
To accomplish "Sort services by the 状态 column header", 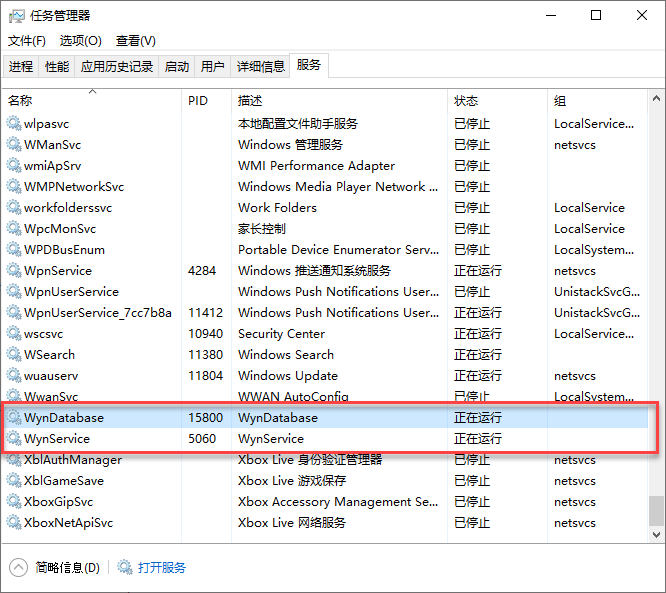I will point(466,101).
